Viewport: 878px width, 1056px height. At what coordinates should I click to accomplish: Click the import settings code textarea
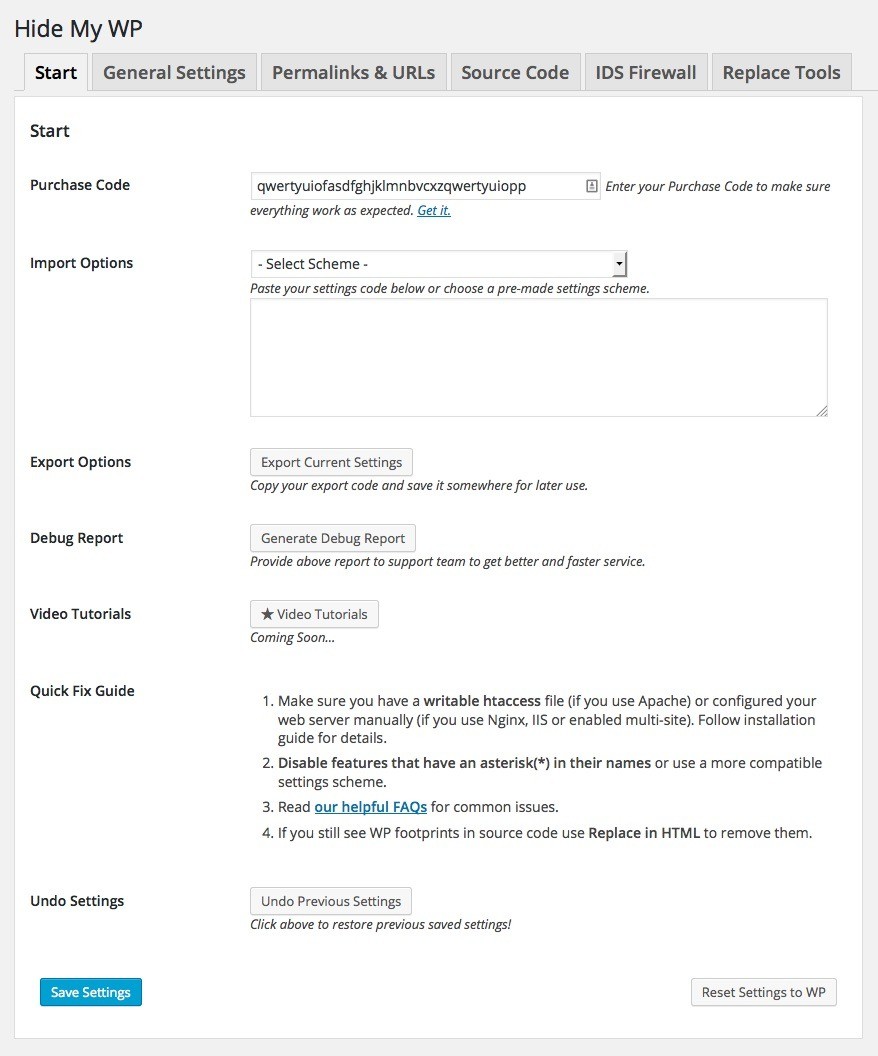click(x=538, y=357)
